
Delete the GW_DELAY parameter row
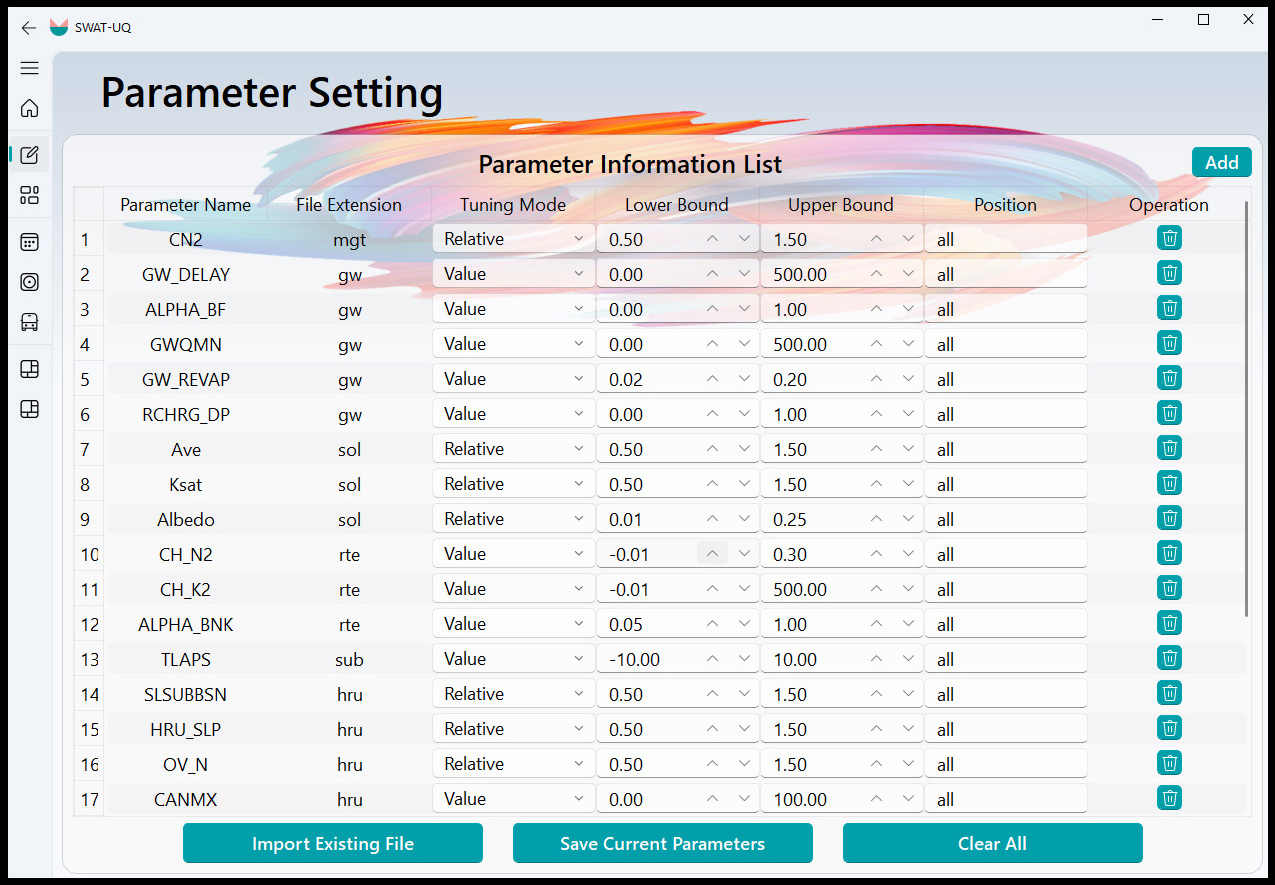pos(1169,273)
